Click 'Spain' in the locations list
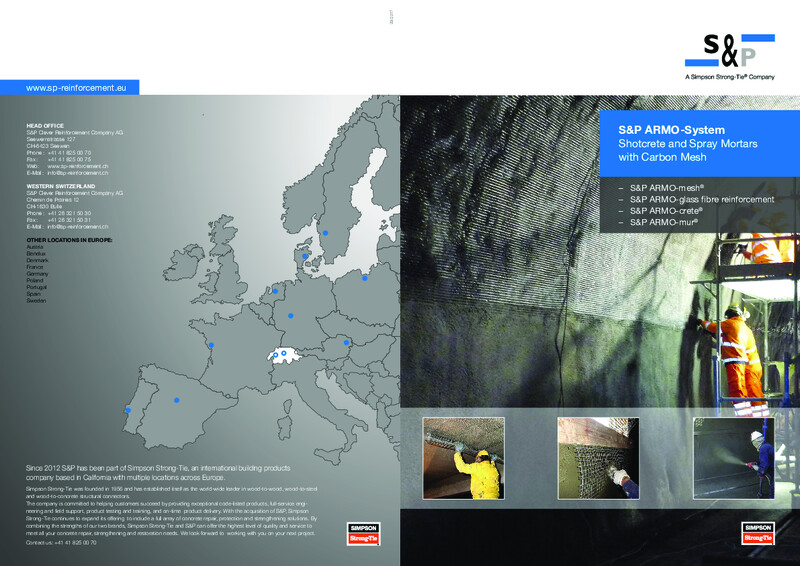The image size is (800, 566). (x=33, y=294)
